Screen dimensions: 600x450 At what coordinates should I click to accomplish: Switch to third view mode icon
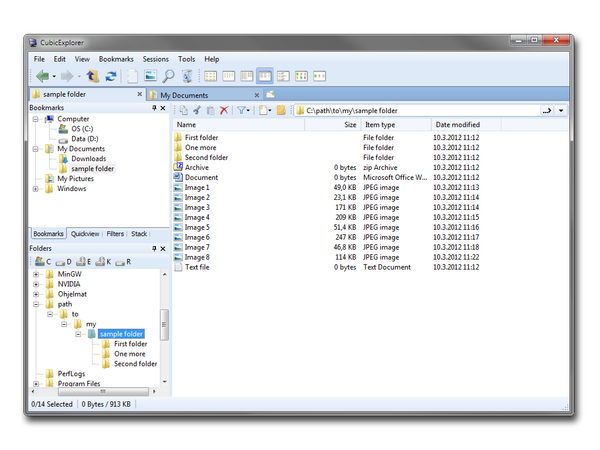click(246, 76)
